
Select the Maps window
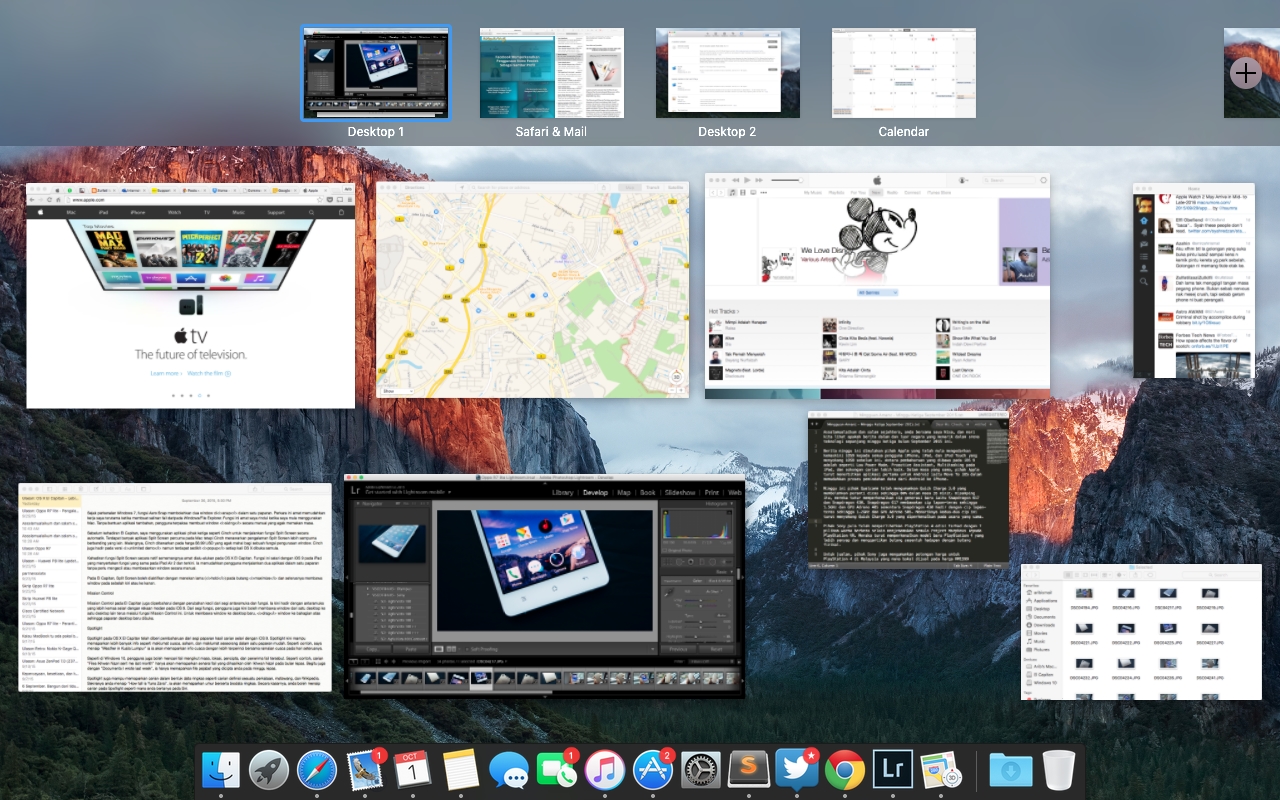[x=532, y=290]
